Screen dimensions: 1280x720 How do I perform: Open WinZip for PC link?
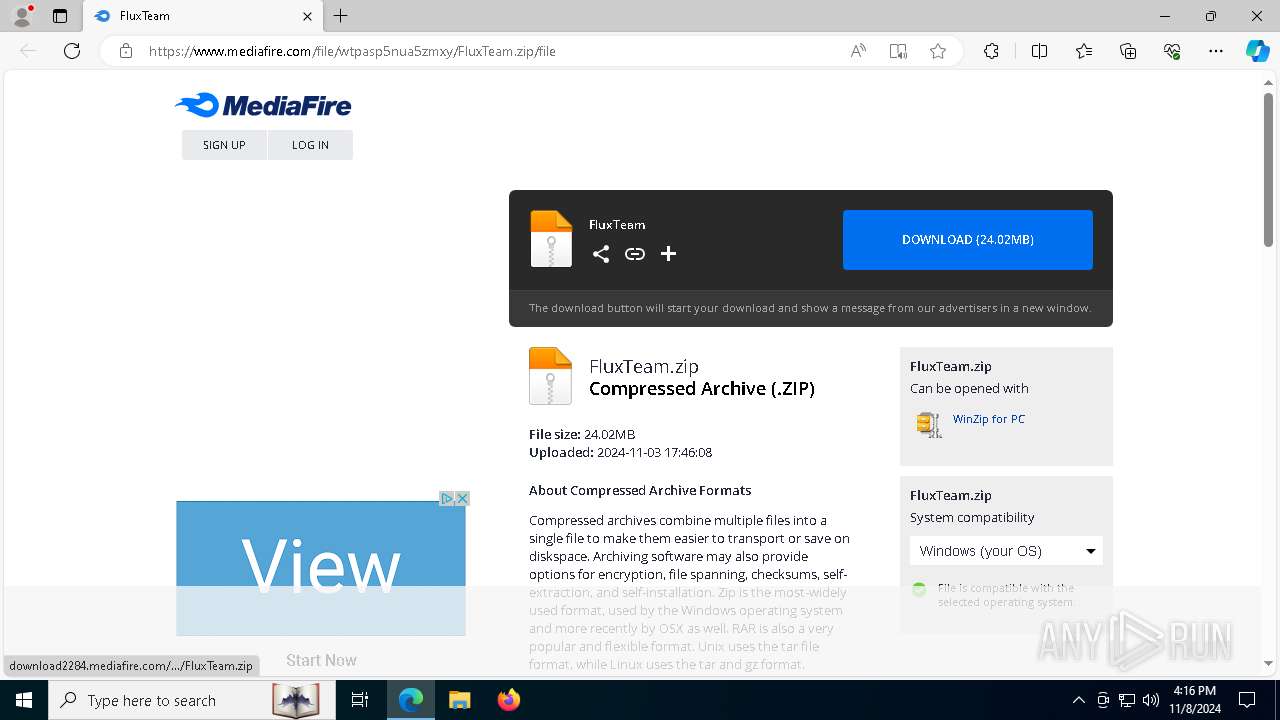[x=989, y=419]
